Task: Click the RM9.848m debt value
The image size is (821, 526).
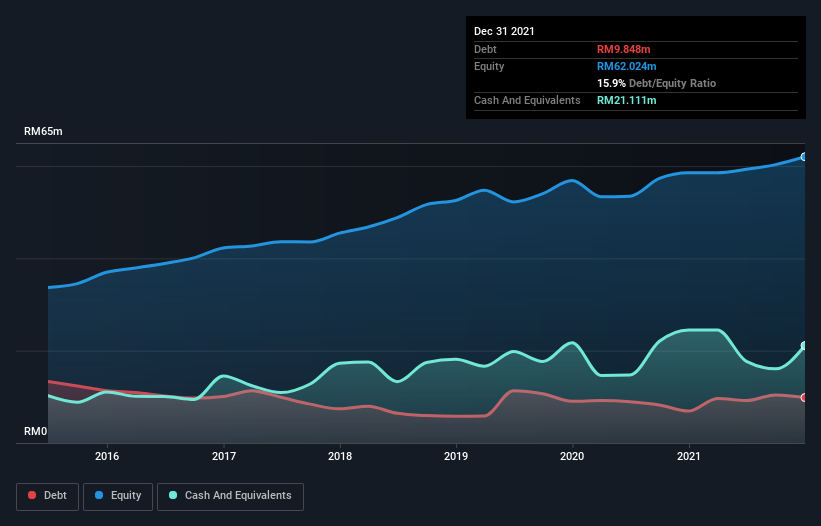Action: [624, 49]
